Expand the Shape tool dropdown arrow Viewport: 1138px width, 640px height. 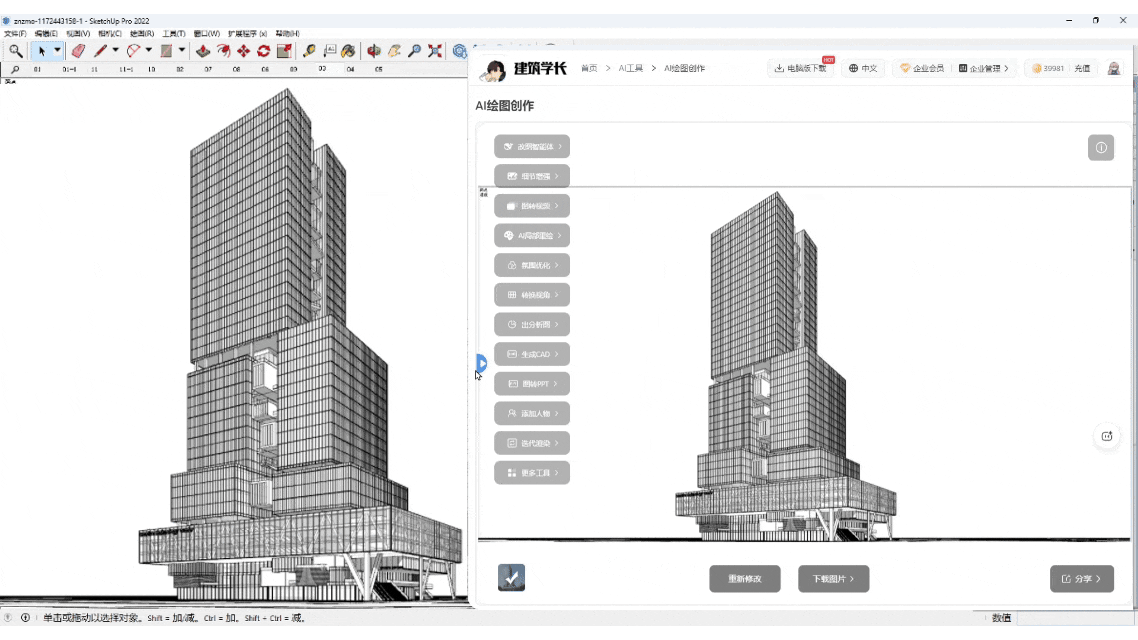point(181,51)
